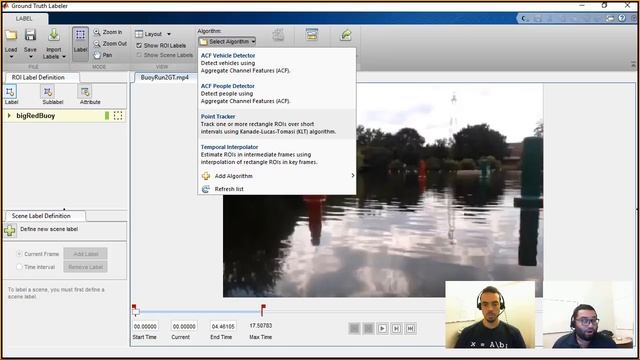
Task: Open the arrow under Load
Action: pyautogui.click(x=11, y=56)
